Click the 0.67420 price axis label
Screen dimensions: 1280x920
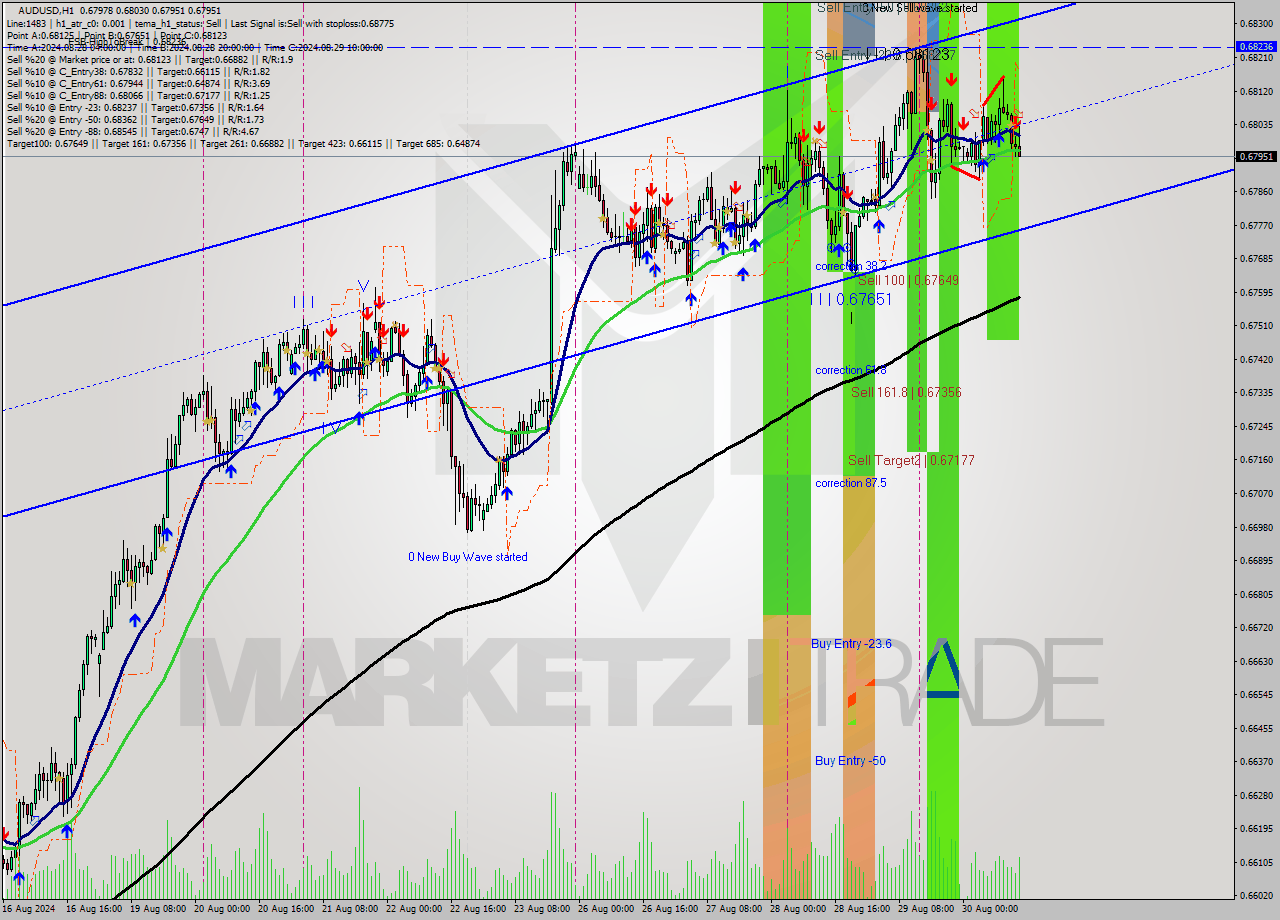1256,359
